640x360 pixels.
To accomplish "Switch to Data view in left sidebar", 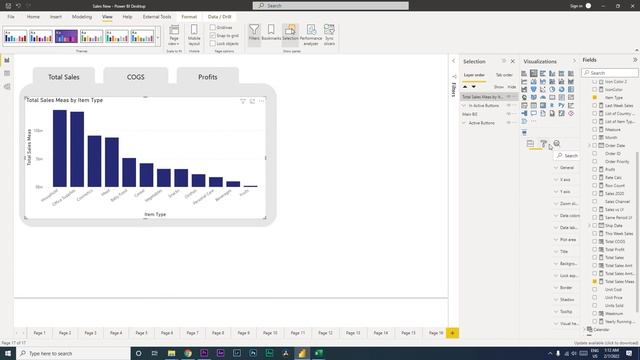I will (x=7, y=73).
